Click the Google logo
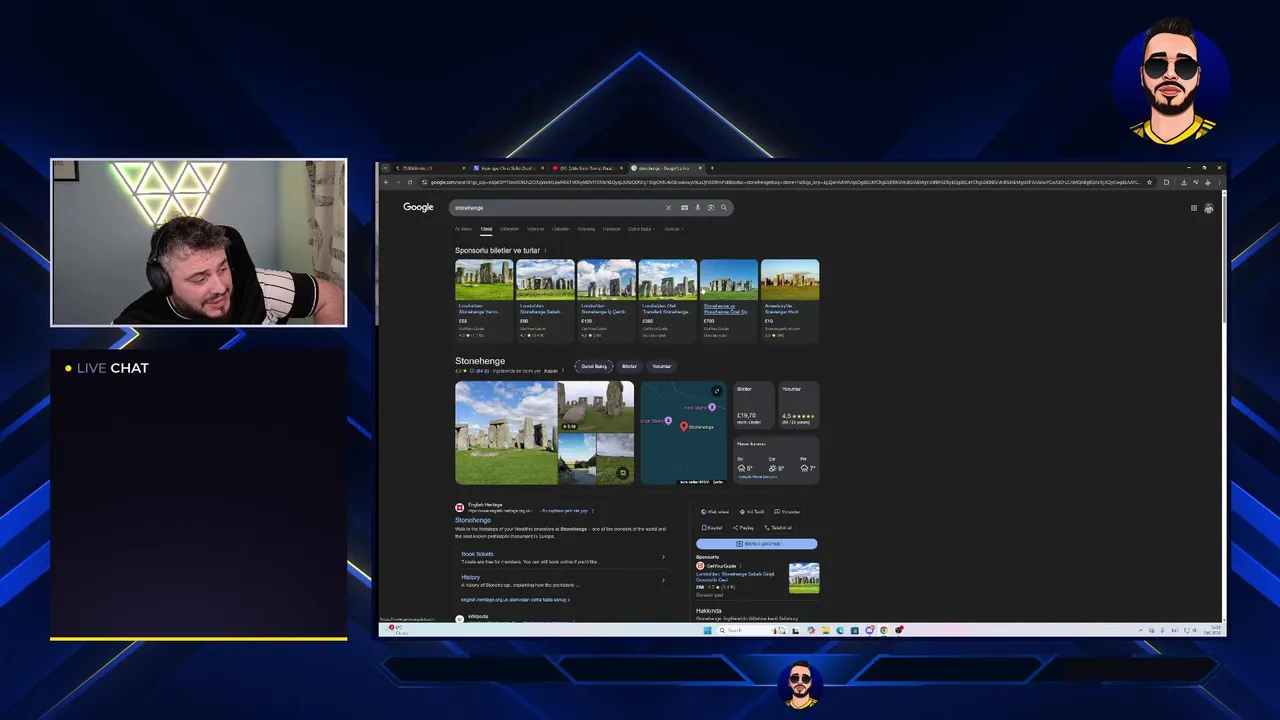Image resolution: width=1280 pixels, height=720 pixels. coord(418,207)
